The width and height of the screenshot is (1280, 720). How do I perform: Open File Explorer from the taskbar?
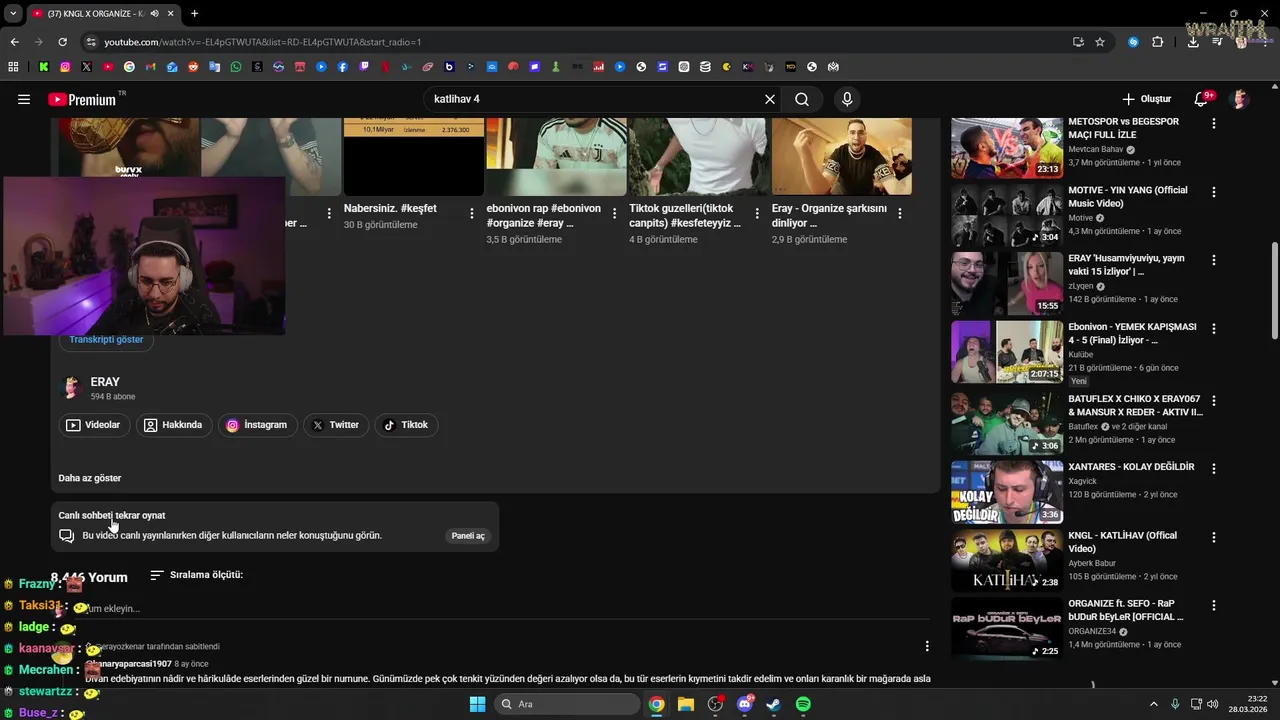pos(685,704)
